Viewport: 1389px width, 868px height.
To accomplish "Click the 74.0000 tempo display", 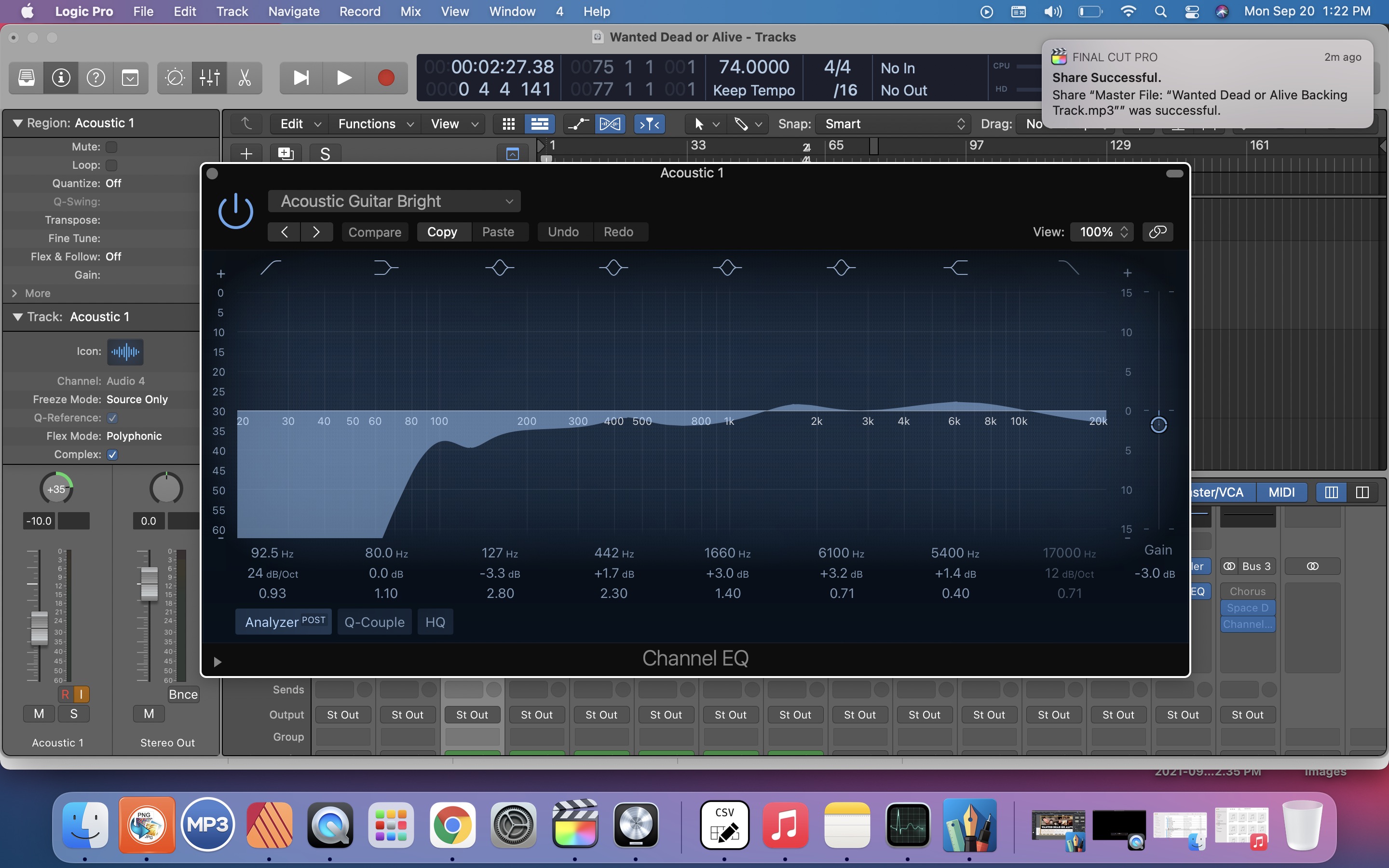I will coord(754,67).
